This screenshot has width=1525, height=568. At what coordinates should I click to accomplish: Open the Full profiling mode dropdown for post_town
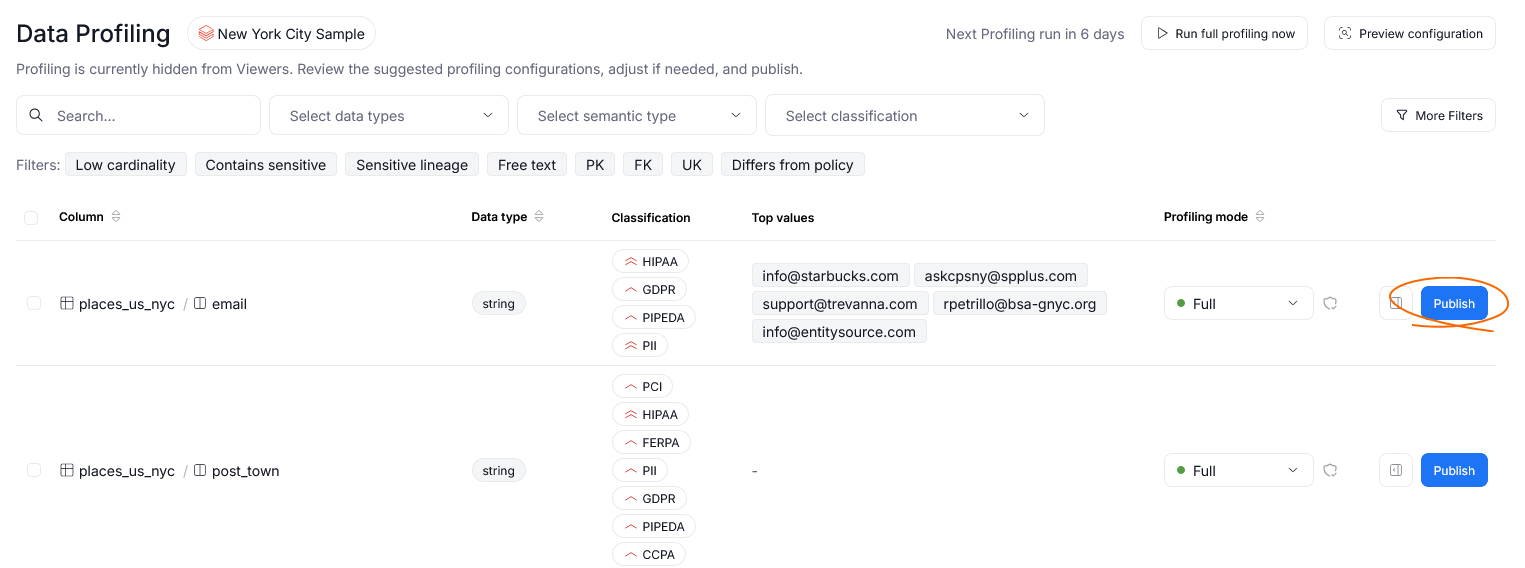[1239, 470]
